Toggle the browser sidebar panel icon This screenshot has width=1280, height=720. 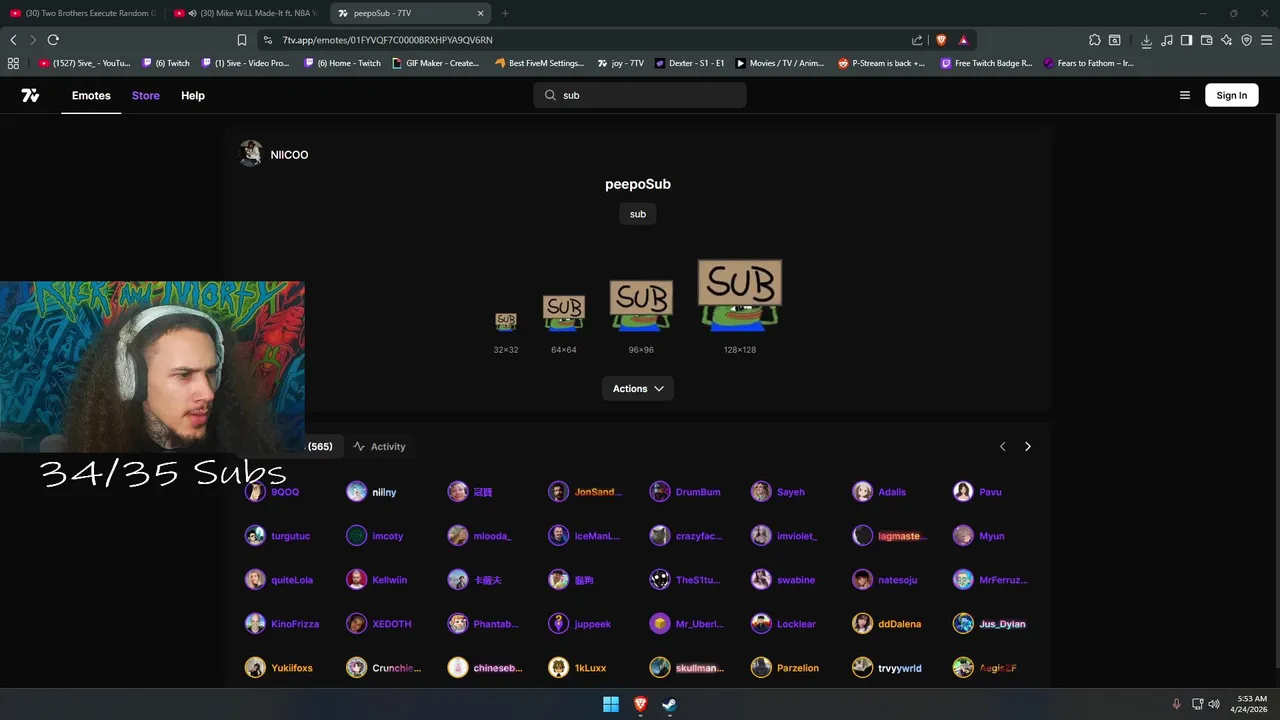pos(1186,40)
